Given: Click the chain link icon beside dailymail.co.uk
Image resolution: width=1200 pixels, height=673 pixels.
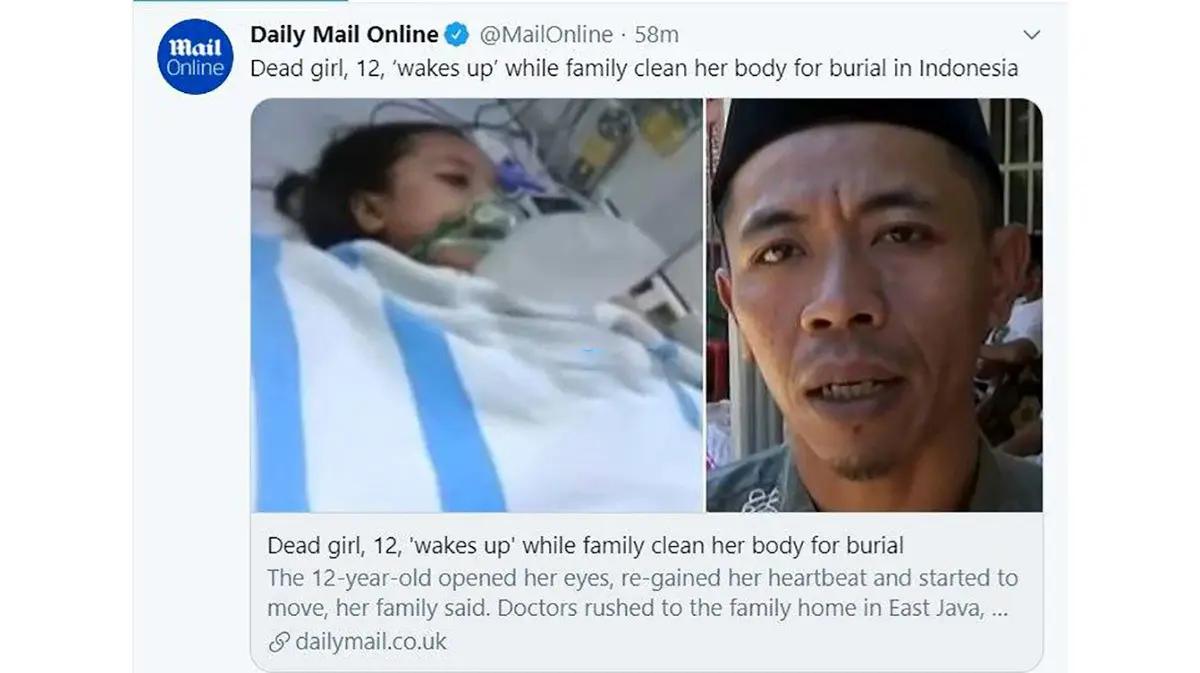Looking at the screenshot, I should coord(278,642).
